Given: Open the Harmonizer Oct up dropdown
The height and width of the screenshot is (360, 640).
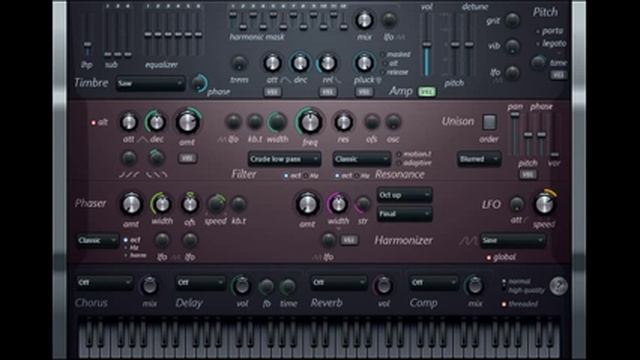Looking at the screenshot, I should (x=404, y=195).
